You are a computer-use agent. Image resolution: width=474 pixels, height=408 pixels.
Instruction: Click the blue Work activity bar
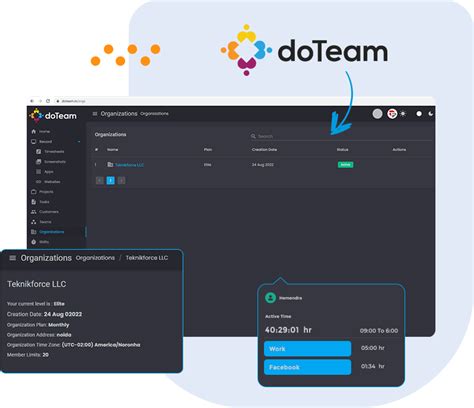point(307,349)
